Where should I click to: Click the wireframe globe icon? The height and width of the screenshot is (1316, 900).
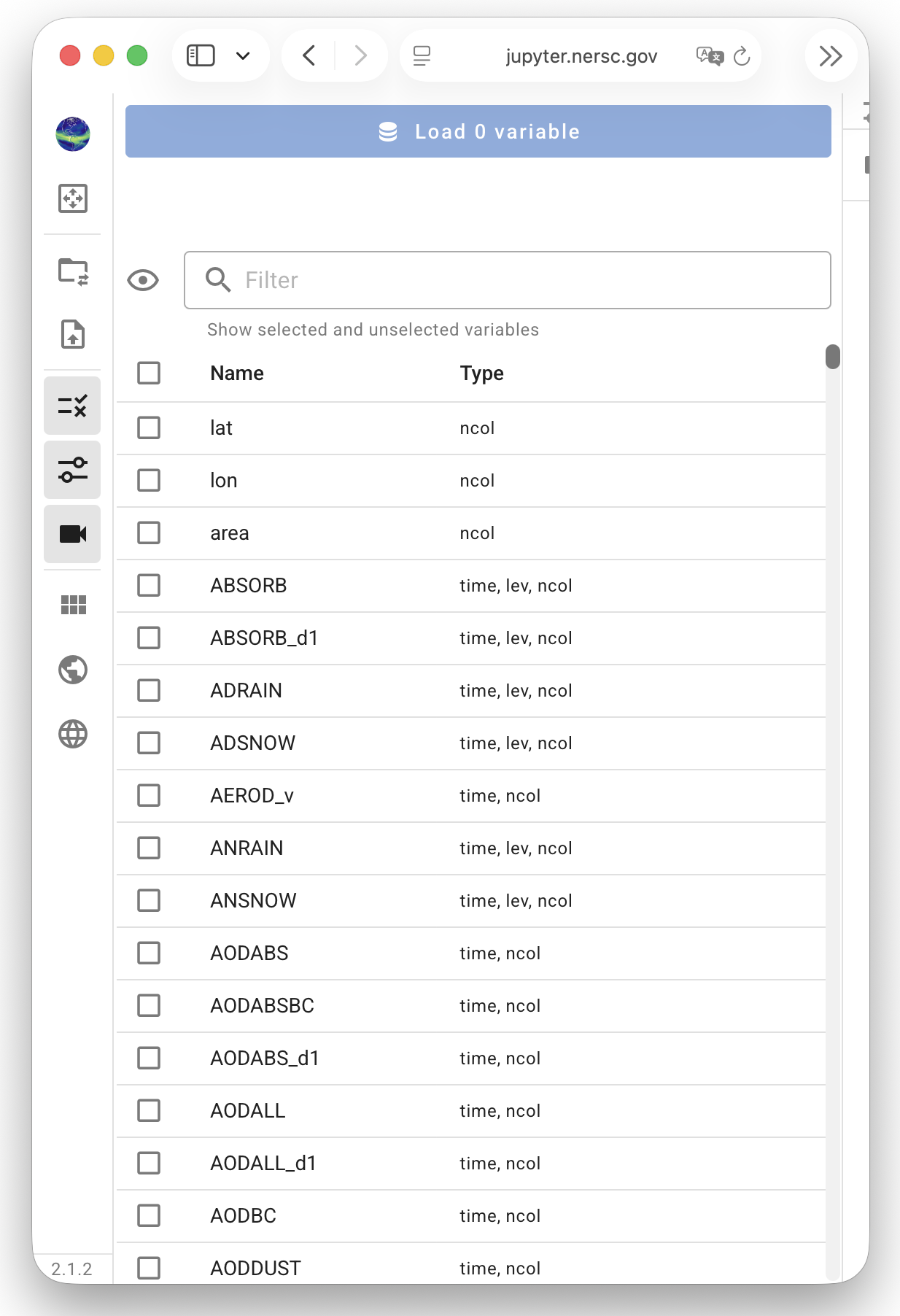(73, 734)
